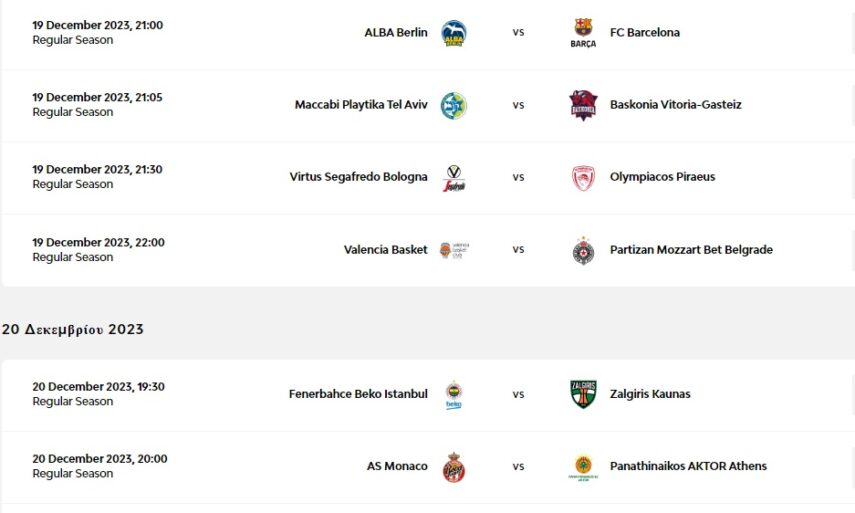Click the ALBA Berlin team logo
The width and height of the screenshot is (855, 513).
(x=454, y=33)
